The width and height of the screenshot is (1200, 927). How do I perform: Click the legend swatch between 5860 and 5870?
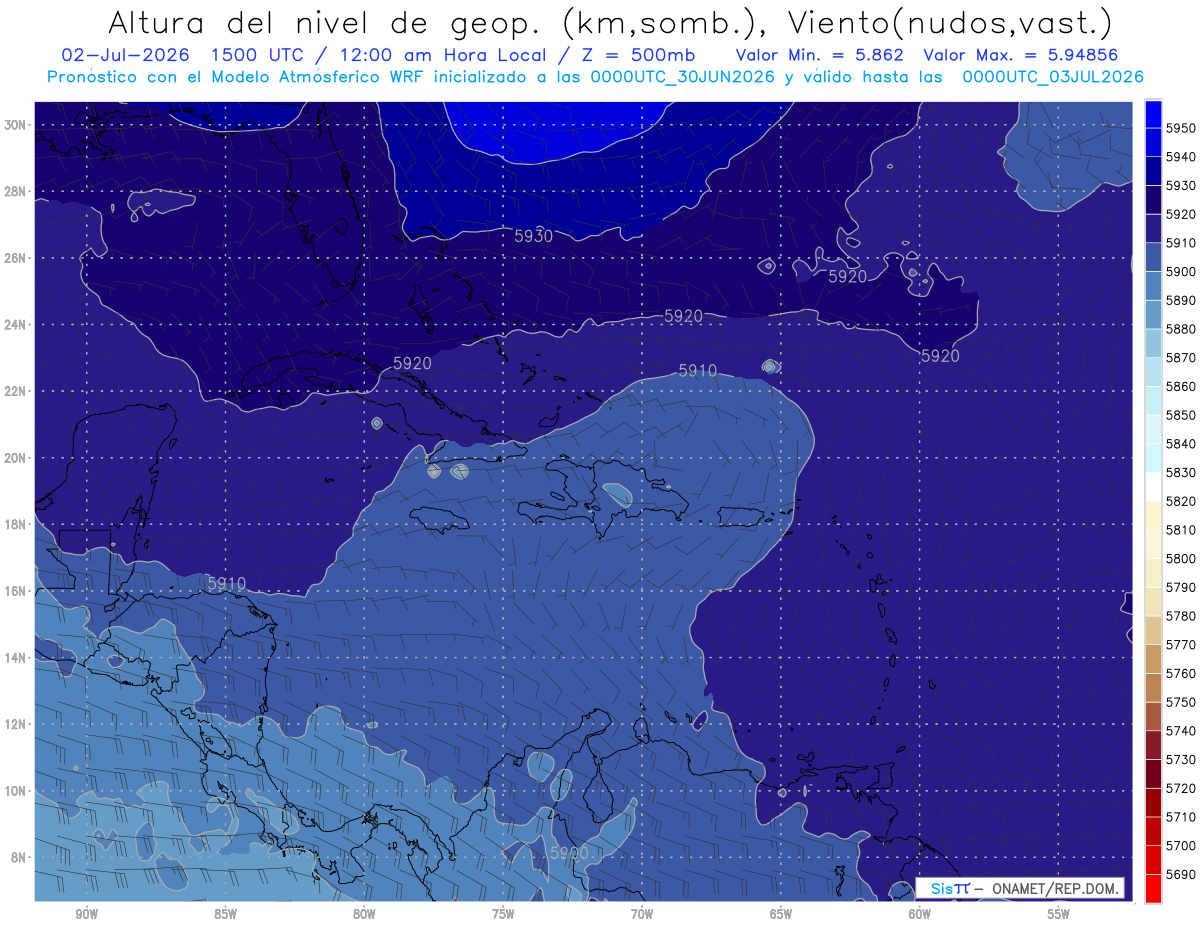(1153, 372)
